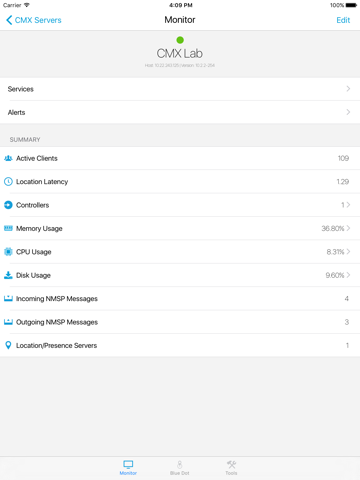The width and height of the screenshot is (360, 480).
Task: Switch to the Blue Dot tab
Action: point(180,468)
